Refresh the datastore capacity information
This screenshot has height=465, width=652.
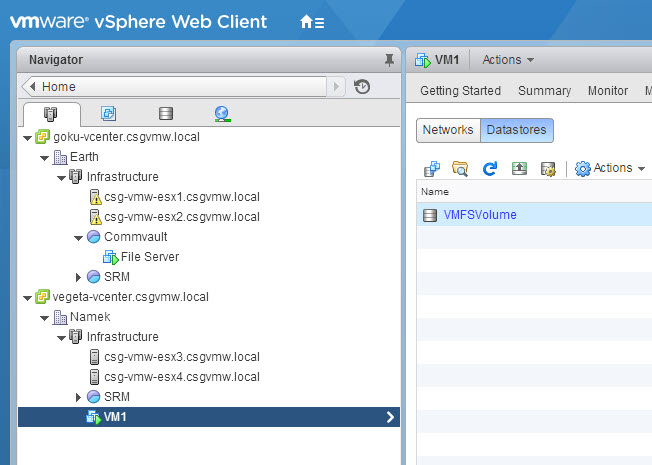pos(489,168)
